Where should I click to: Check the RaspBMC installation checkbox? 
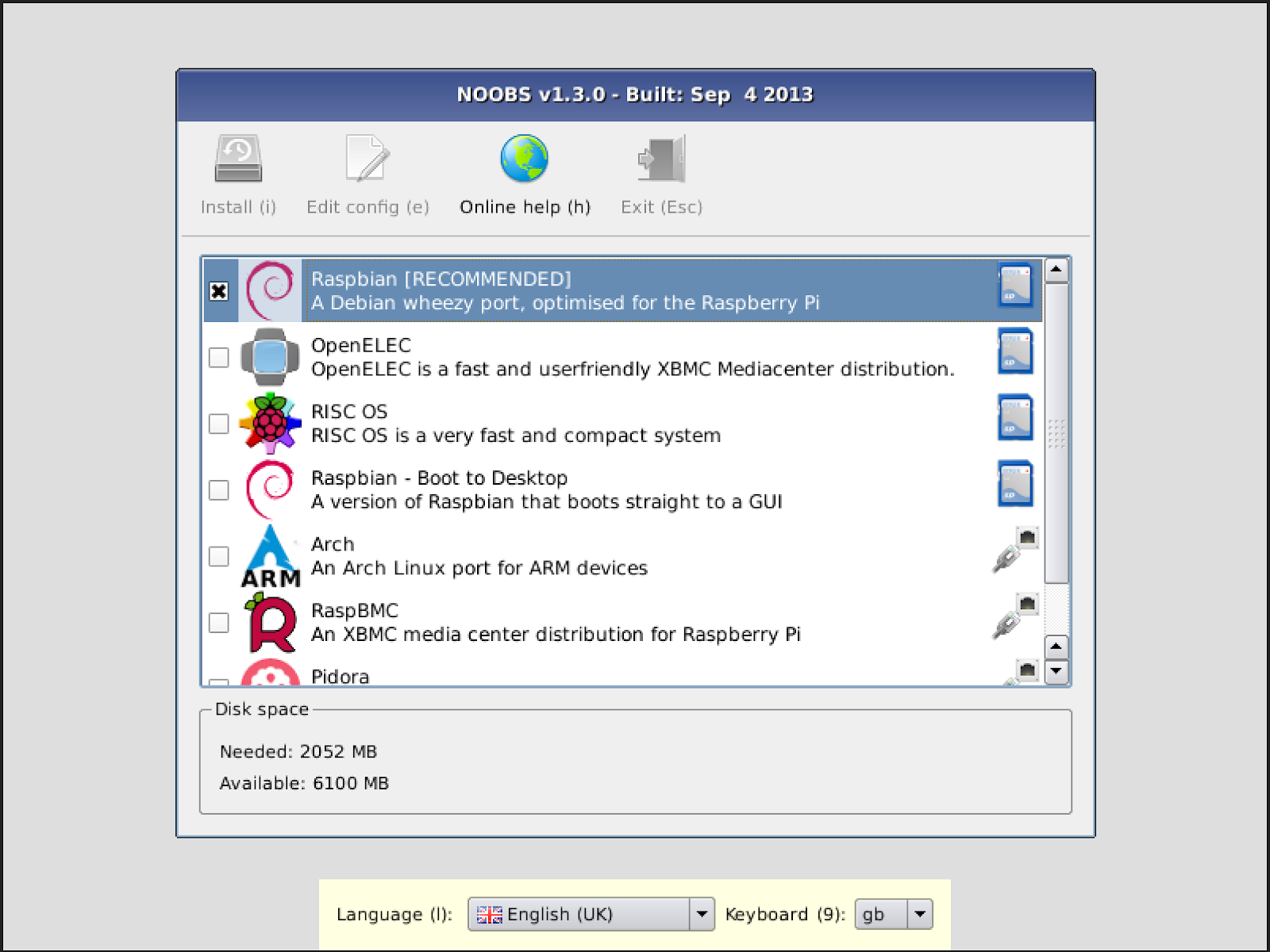click(x=217, y=624)
